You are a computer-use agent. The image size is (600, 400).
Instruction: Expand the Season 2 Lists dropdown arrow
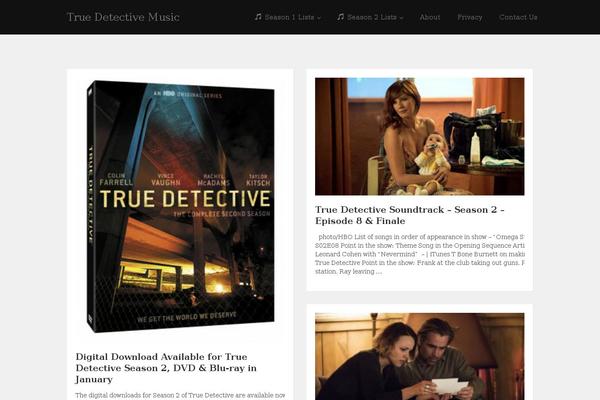(401, 18)
